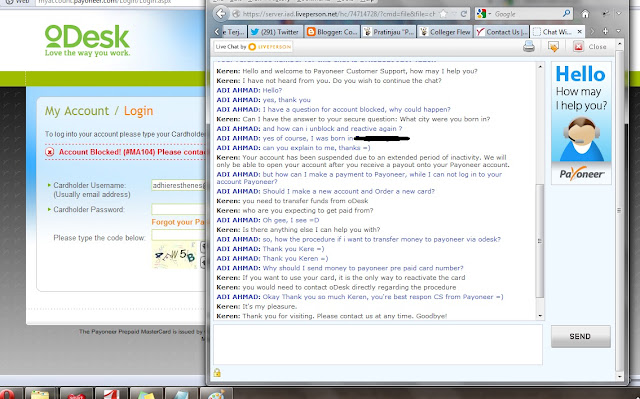The image size is (640, 399).
Task: Click the Cardholder Password field
Action: tap(178, 209)
